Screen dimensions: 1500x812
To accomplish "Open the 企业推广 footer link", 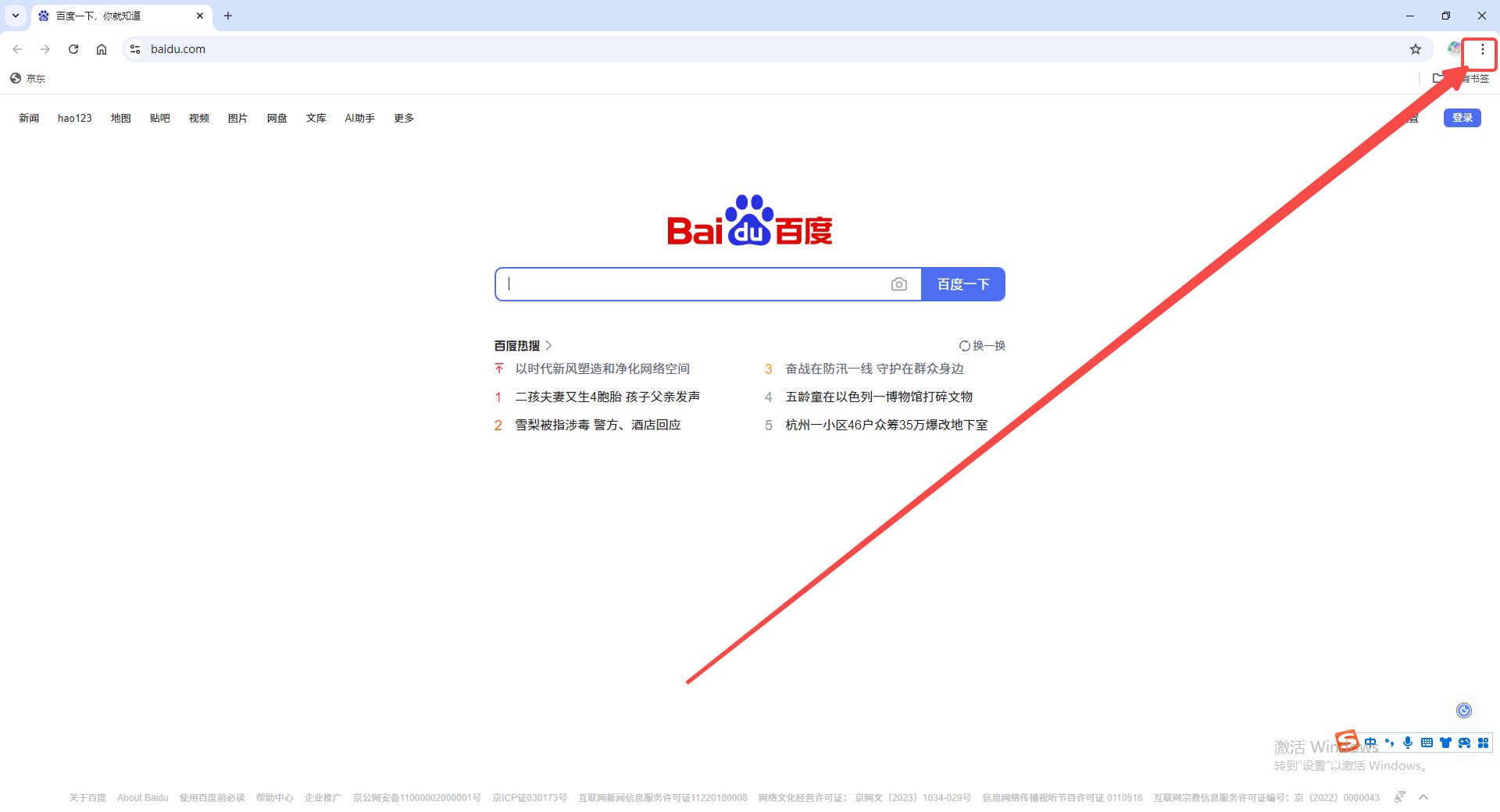I will (323, 798).
